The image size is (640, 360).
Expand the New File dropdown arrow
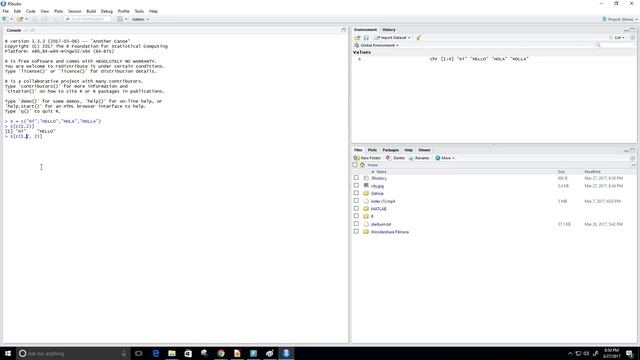11,19
